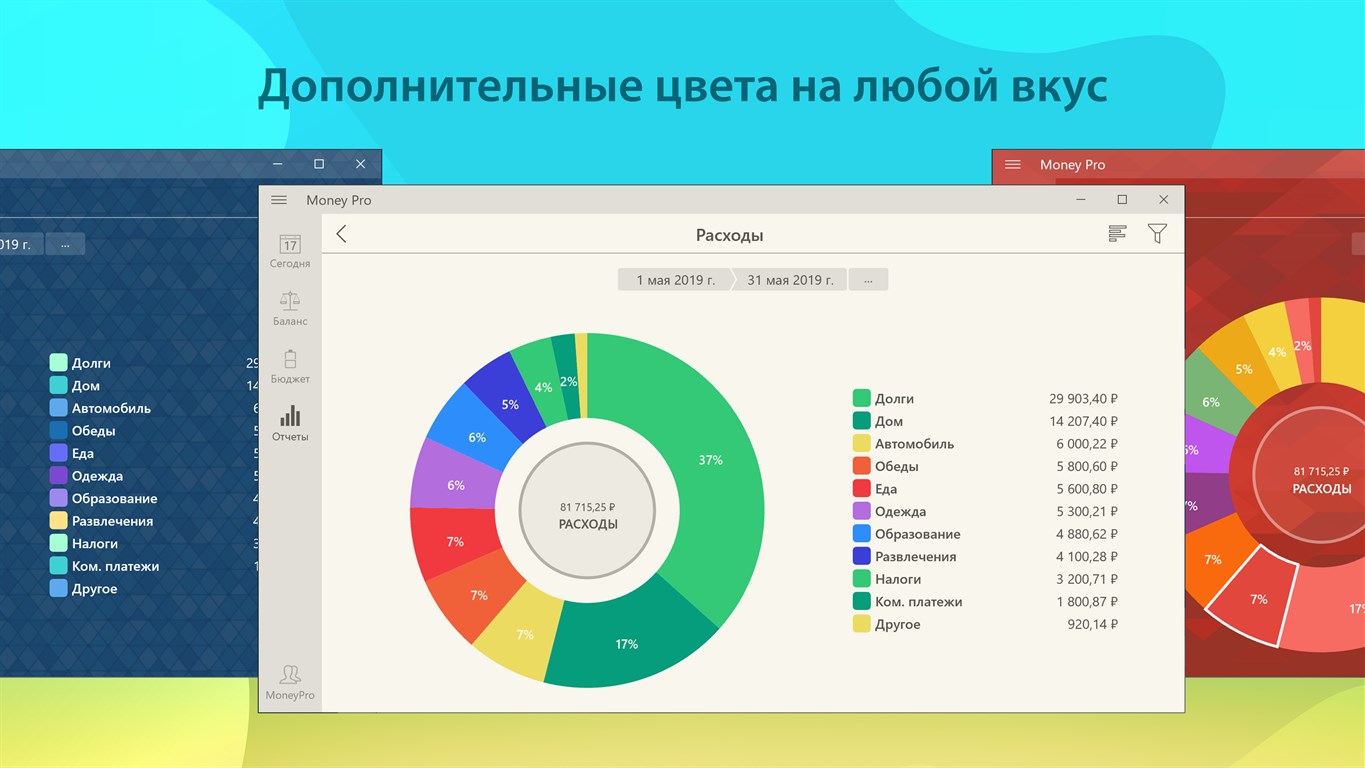Click the central РАСХОДЫ total circle
The image size is (1365, 768).
coord(588,512)
